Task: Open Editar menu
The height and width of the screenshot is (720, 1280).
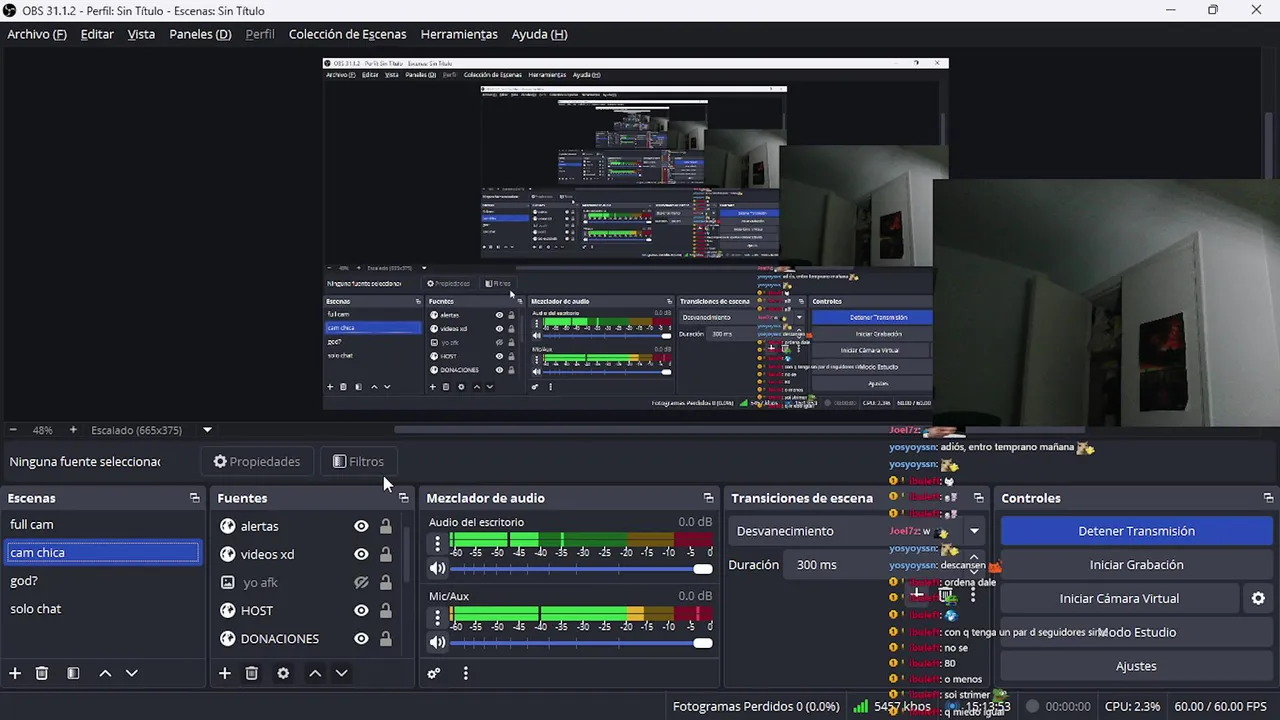Action: [x=97, y=34]
